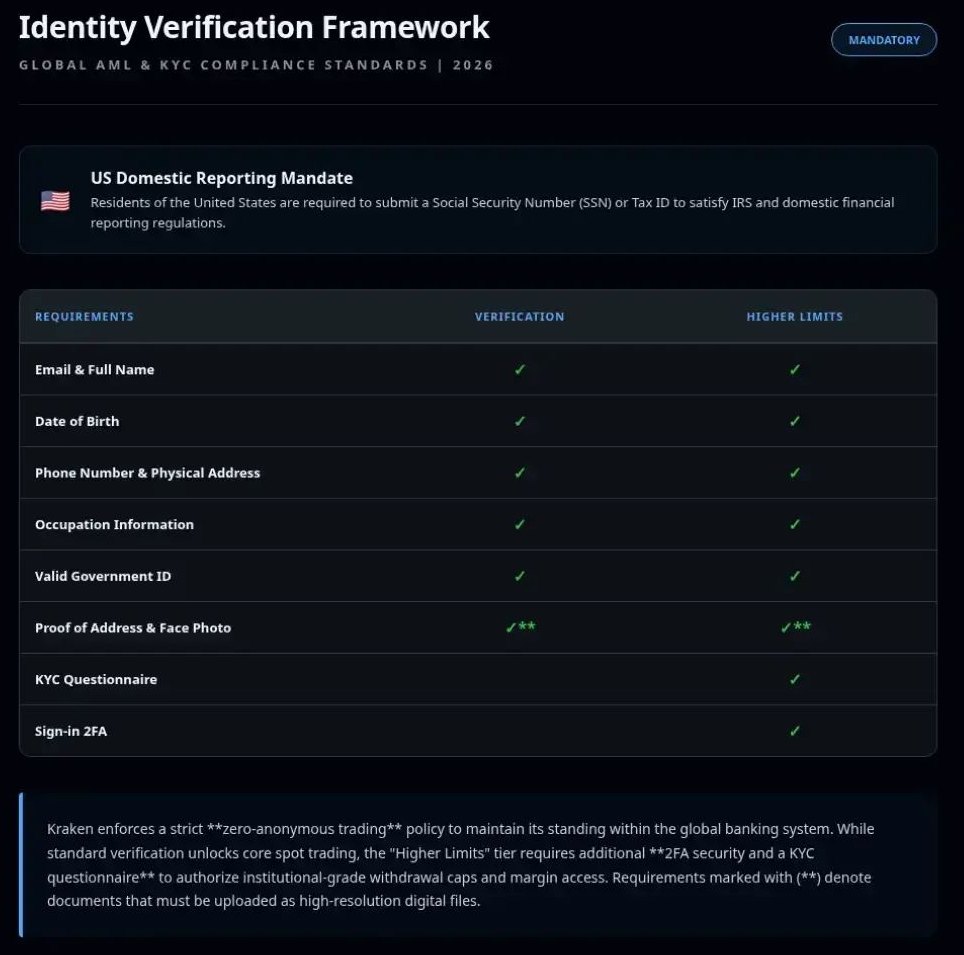Click the US flag icon
The width and height of the screenshot is (964, 955).
[56, 200]
